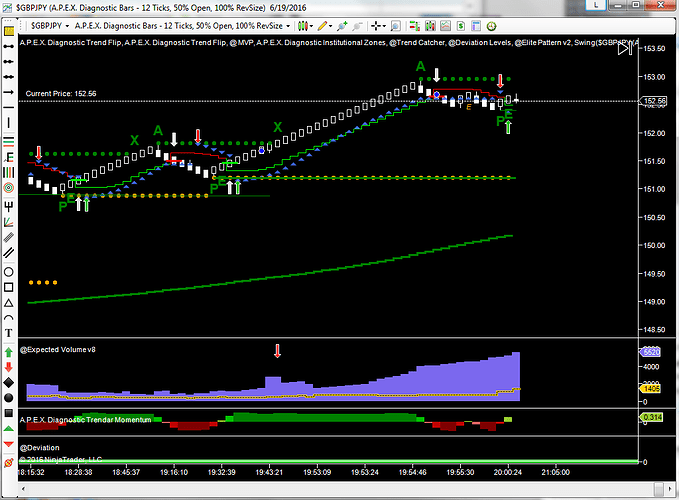The image size is (679, 500).
Task: Select the Andrews Pitchfork tool
Action: [8, 206]
